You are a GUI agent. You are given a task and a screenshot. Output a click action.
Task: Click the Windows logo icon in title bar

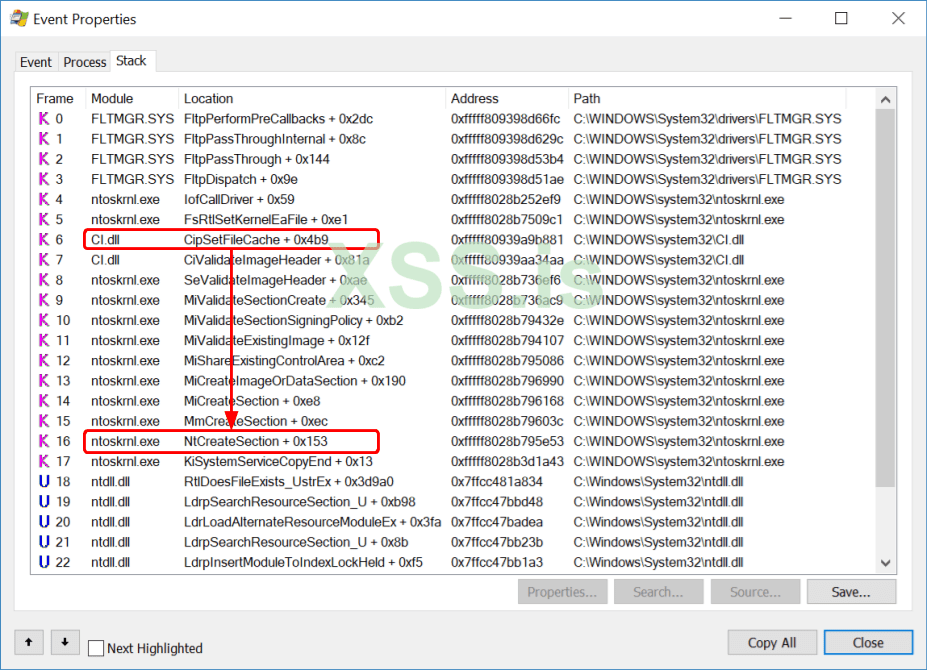coord(18,18)
